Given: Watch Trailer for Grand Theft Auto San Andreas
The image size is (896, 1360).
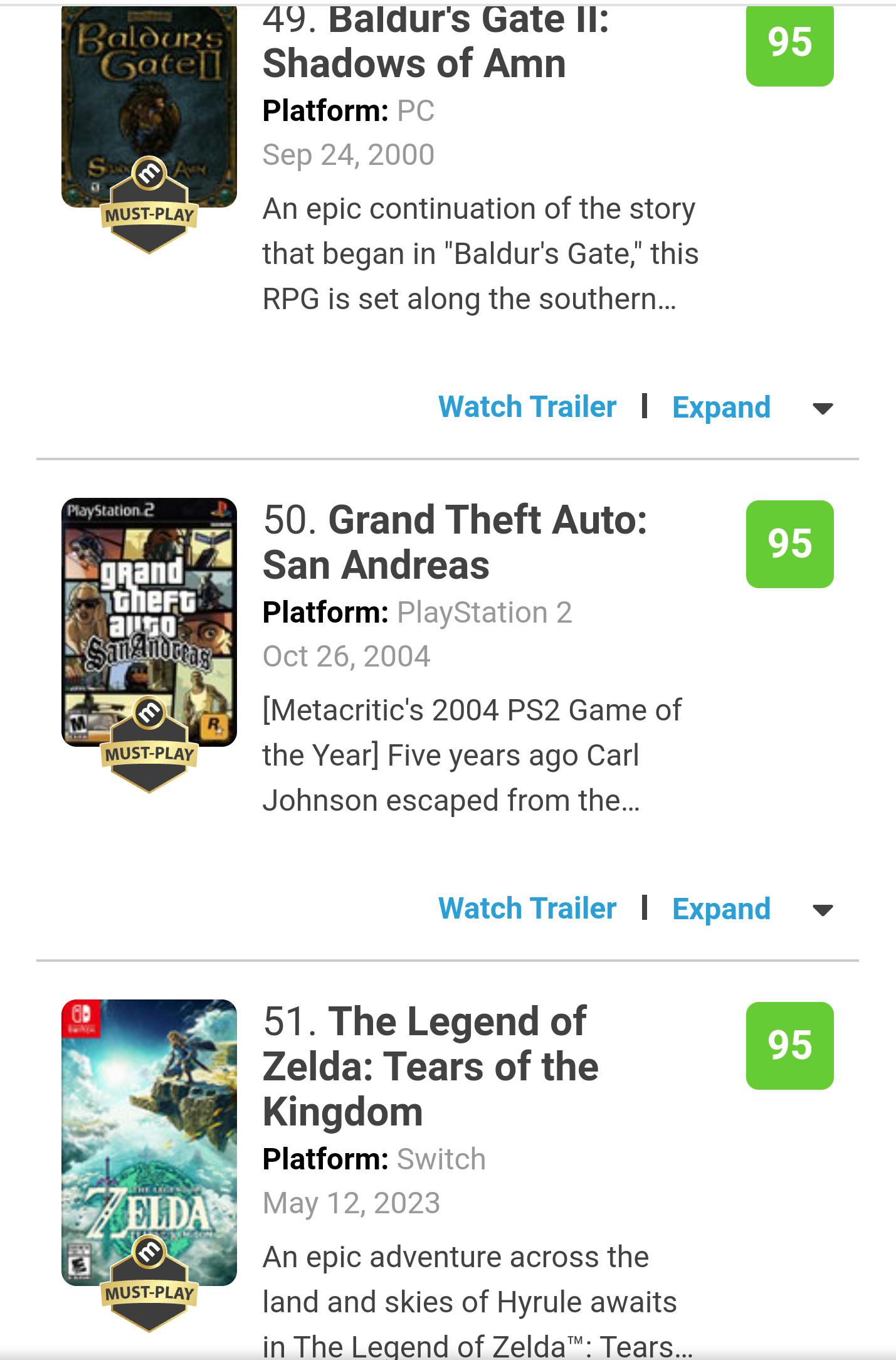Looking at the screenshot, I should pyautogui.click(x=527, y=909).
